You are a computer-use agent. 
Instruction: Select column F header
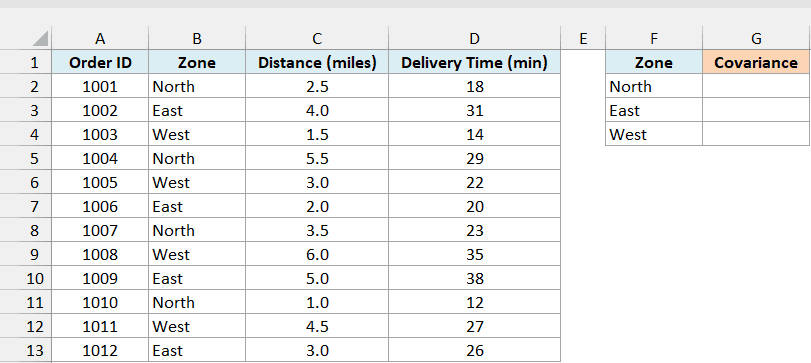(654, 38)
